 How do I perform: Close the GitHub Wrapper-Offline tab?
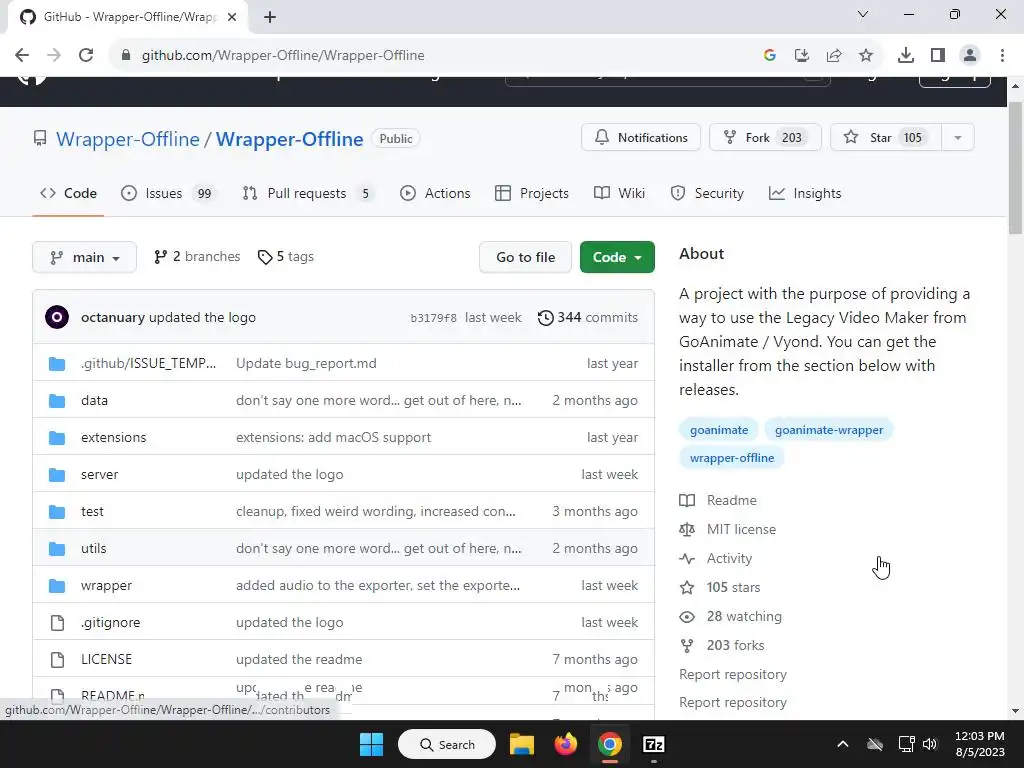232,17
